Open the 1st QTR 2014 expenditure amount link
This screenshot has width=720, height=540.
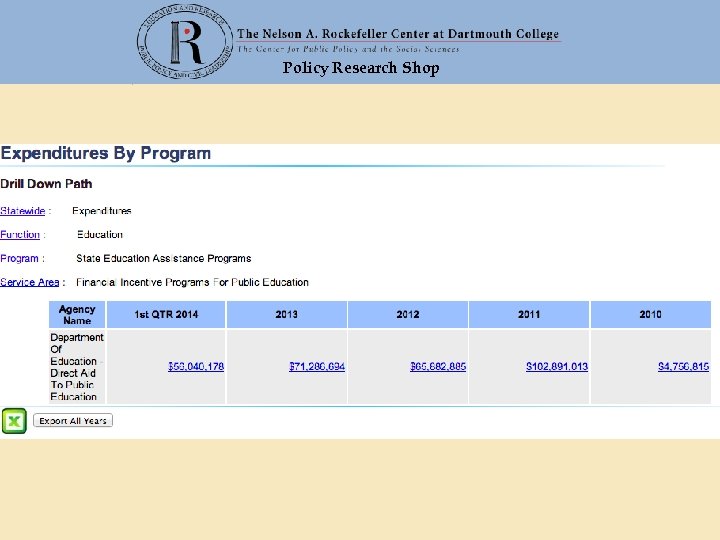(x=196, y=366)
